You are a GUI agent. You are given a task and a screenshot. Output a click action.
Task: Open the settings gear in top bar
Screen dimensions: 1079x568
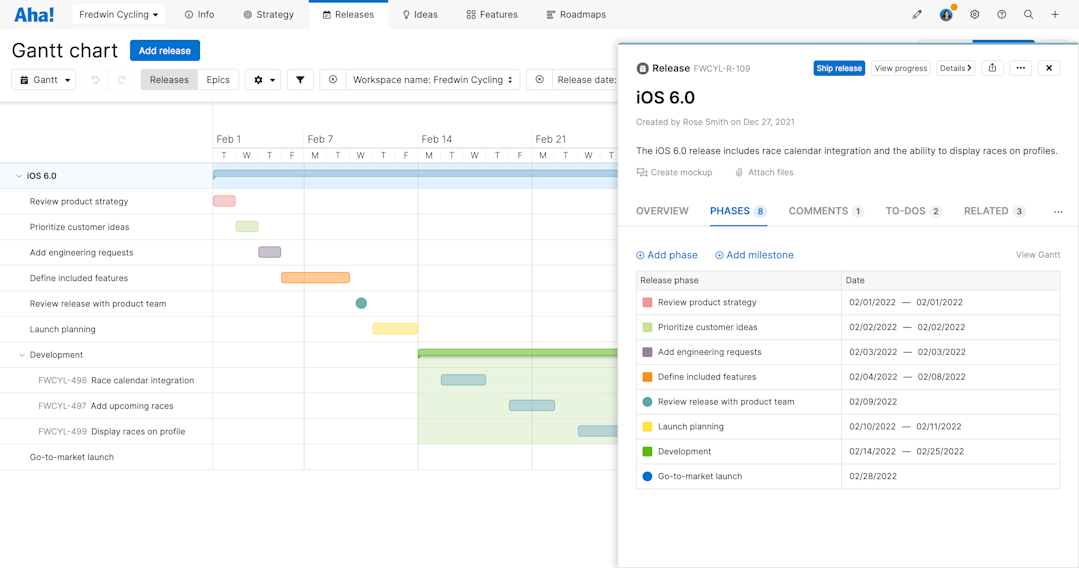coord(974,14)
